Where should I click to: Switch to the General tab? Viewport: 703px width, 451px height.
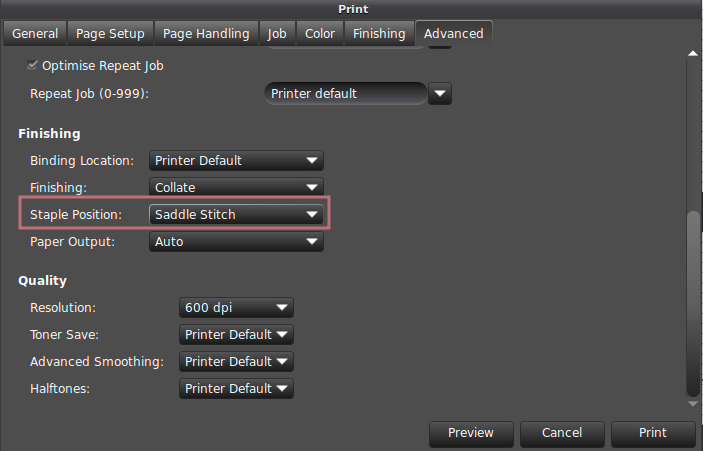35,33
